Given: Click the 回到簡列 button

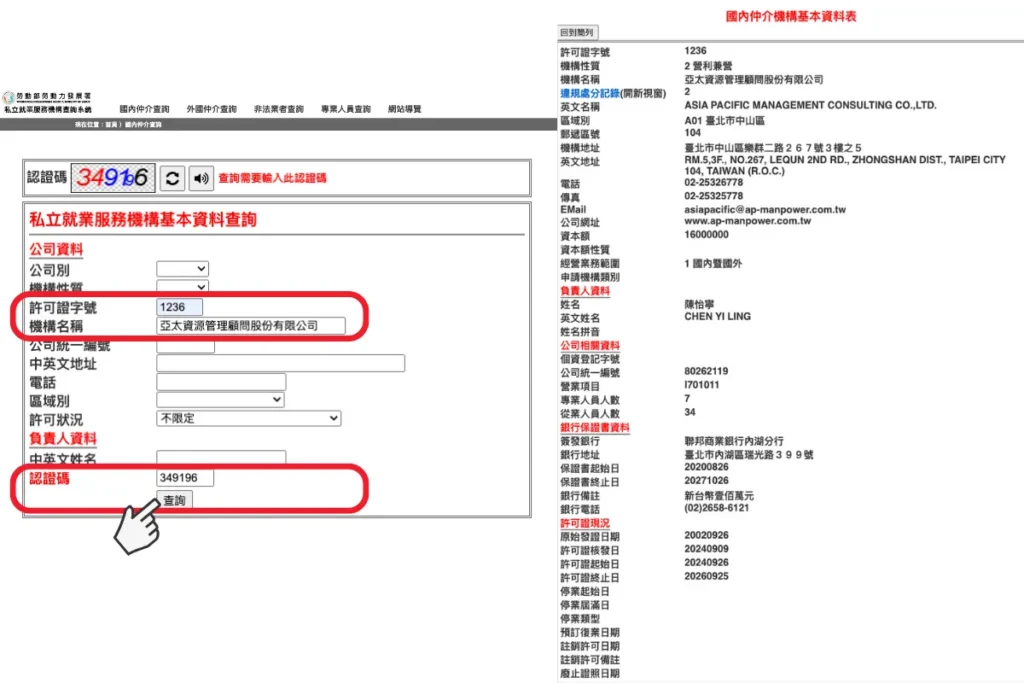Looking at the screenshot, I should coord(576,31).
